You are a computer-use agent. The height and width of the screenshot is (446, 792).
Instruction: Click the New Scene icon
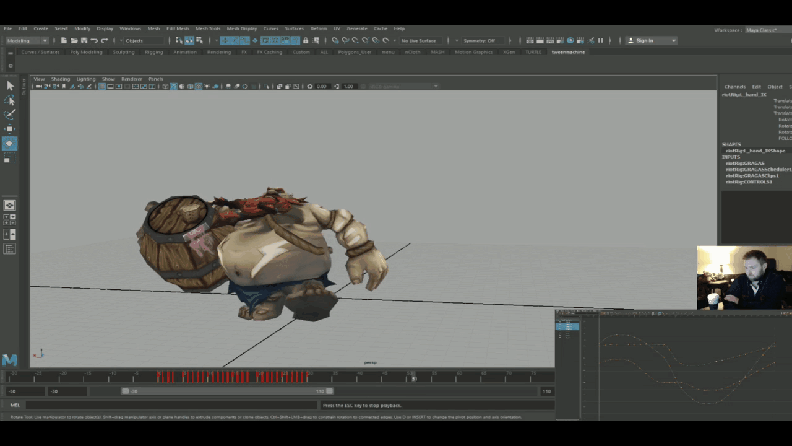tap(64, 40)
